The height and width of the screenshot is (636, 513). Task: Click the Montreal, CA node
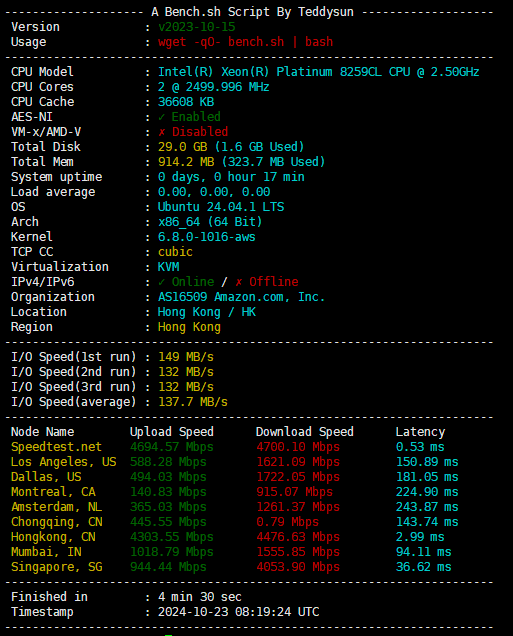pos(53,492)
